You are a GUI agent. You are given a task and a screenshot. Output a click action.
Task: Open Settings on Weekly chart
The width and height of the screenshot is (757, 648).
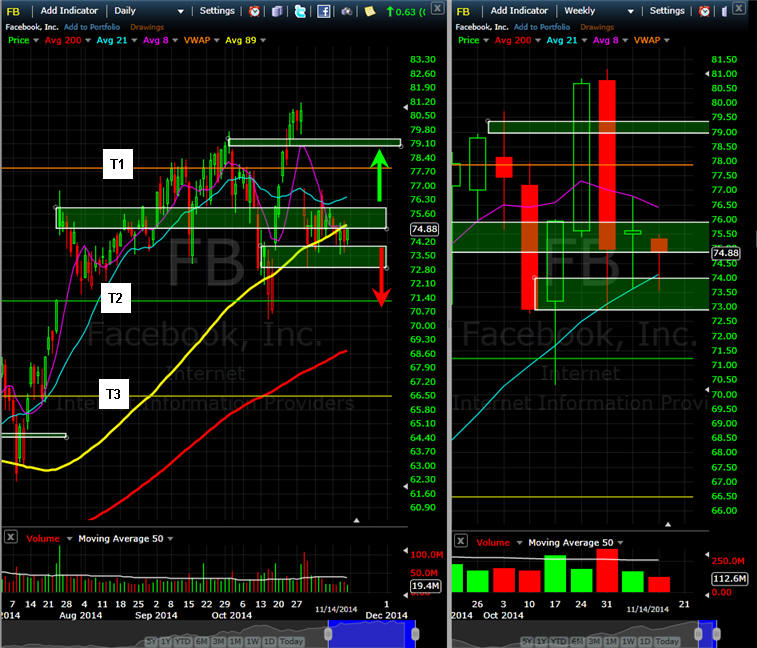pyautogui.click(x=667, y=11)
